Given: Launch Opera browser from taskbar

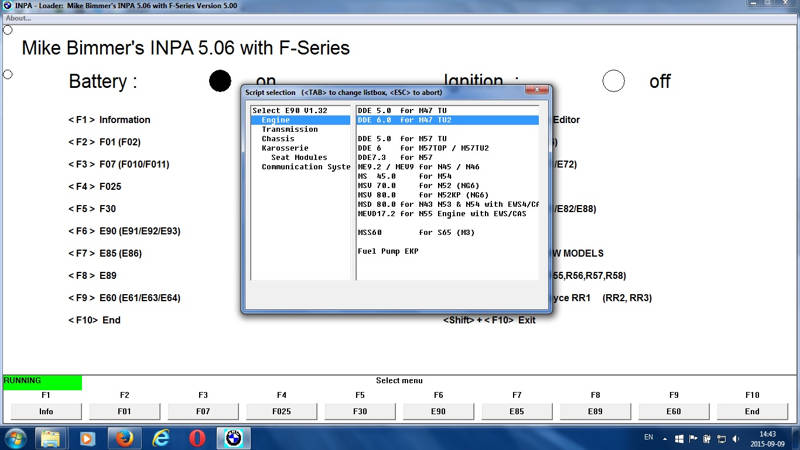Looking at the screenshot, I should [x=197, y=438].
